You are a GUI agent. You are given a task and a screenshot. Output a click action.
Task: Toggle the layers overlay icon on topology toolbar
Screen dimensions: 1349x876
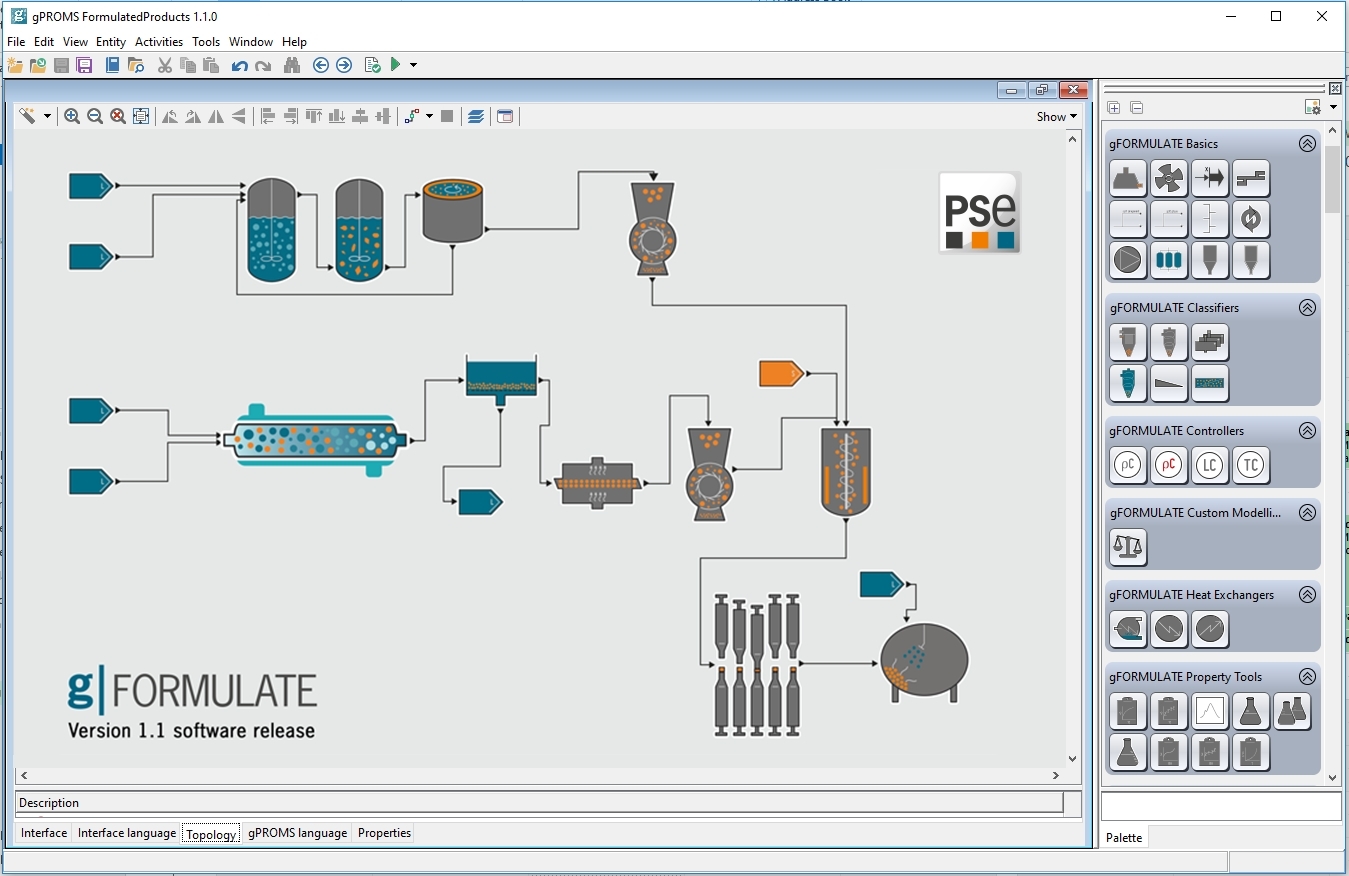478,116
